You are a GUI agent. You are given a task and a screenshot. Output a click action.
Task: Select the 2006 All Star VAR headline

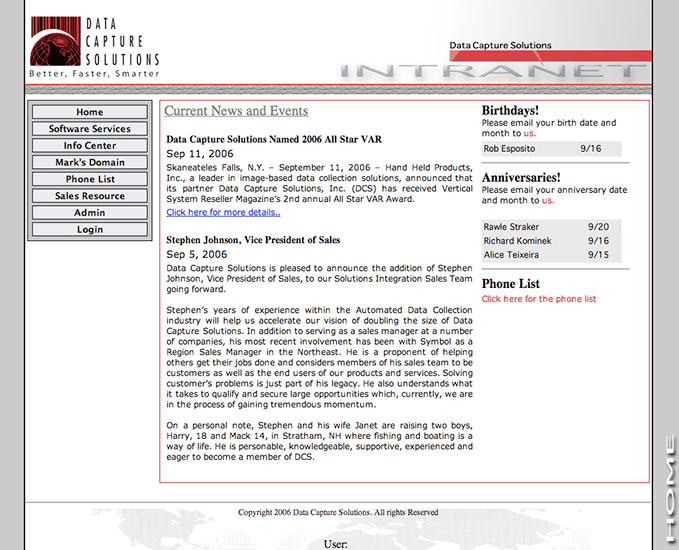pyautogui.click(x=274, y=140)
